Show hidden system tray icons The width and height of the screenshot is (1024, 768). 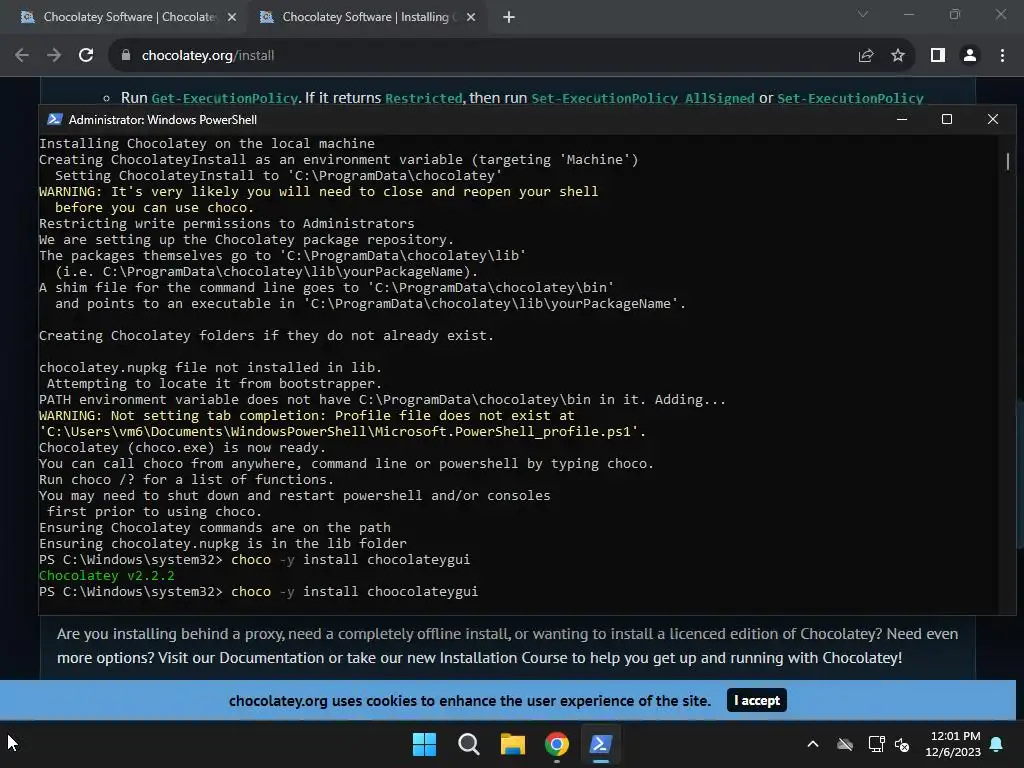[x=812, y=744]
